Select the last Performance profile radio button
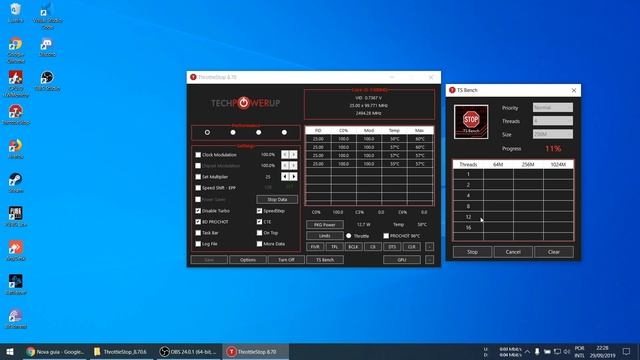This screenshot has width=640, height=360. tap(284, 132)
